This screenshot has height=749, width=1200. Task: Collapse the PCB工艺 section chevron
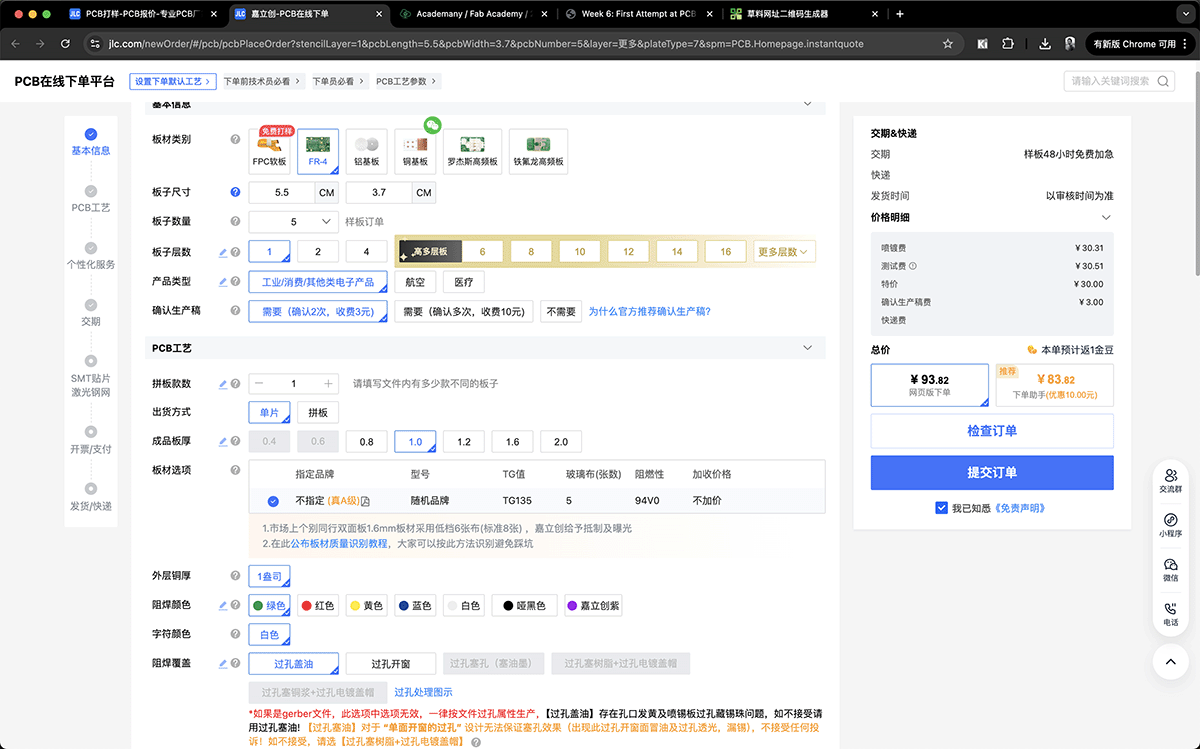(x=808, y=348)
